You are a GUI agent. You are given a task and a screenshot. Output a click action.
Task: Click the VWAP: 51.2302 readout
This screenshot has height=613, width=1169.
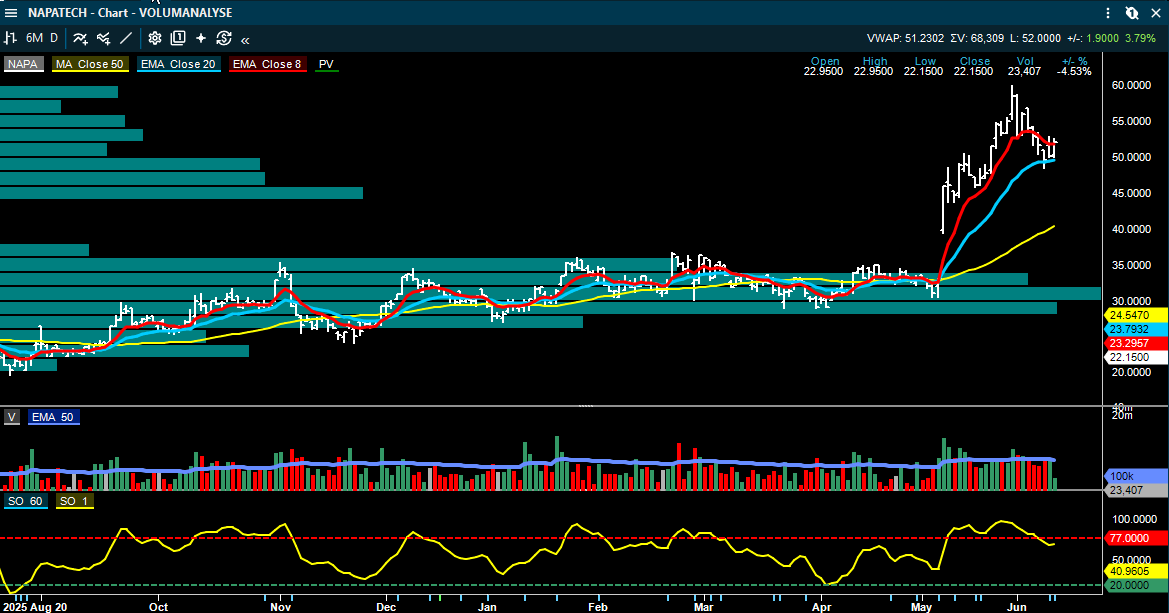(x=905, y=38)
